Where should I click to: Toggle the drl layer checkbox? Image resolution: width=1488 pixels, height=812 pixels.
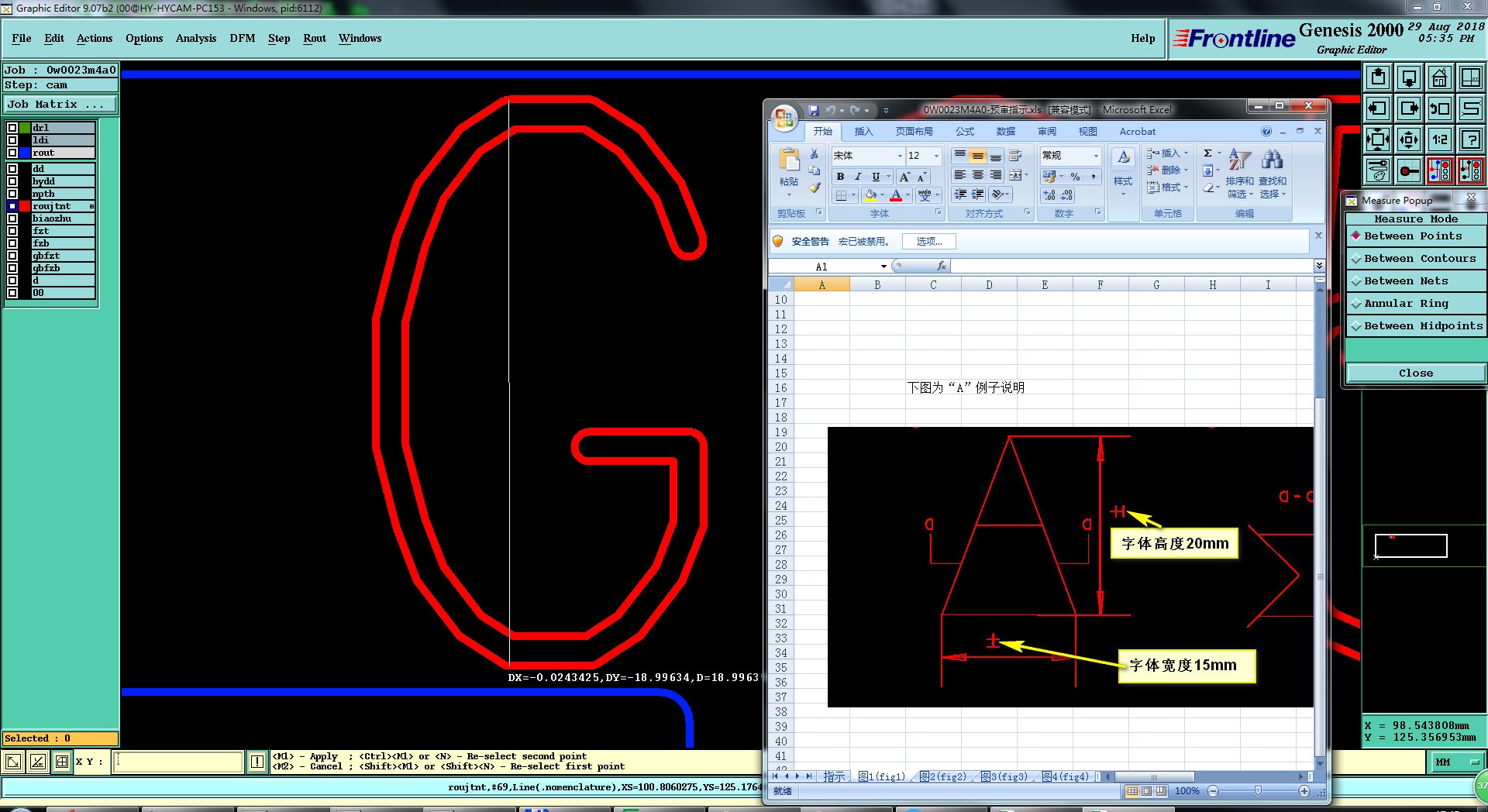pyautogui.click(x=12, y=128)
